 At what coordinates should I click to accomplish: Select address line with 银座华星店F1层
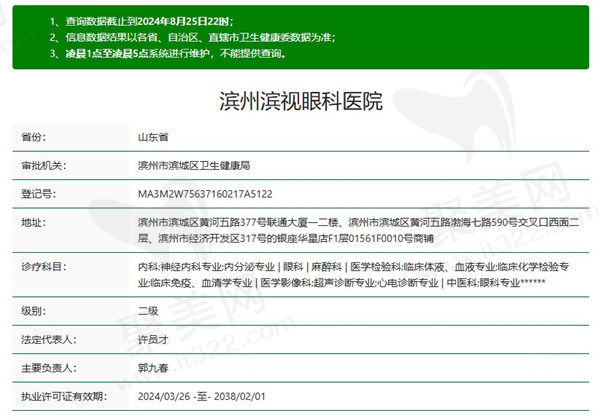(286, 238)
